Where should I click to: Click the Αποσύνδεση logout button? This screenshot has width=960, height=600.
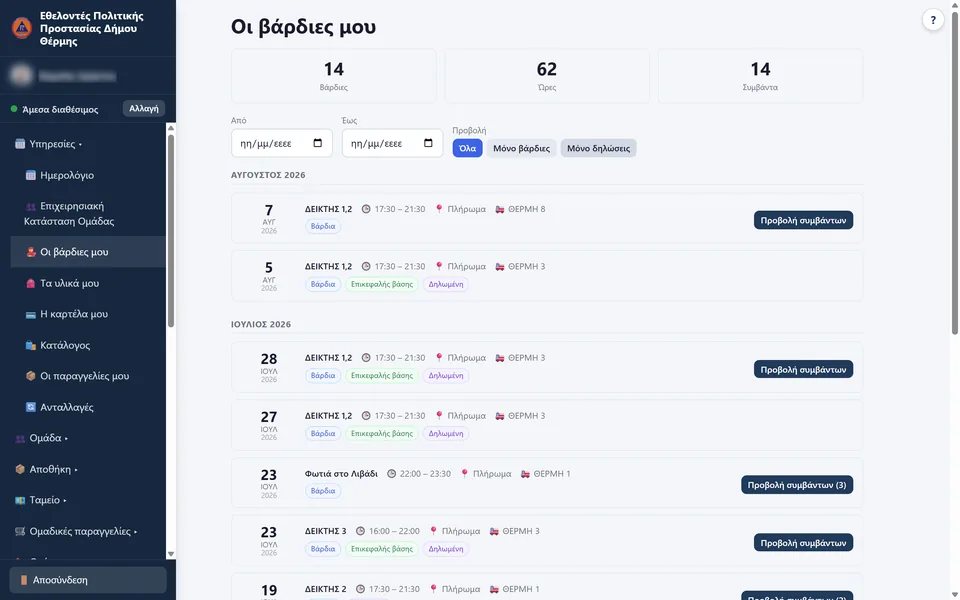click(88, 580)
